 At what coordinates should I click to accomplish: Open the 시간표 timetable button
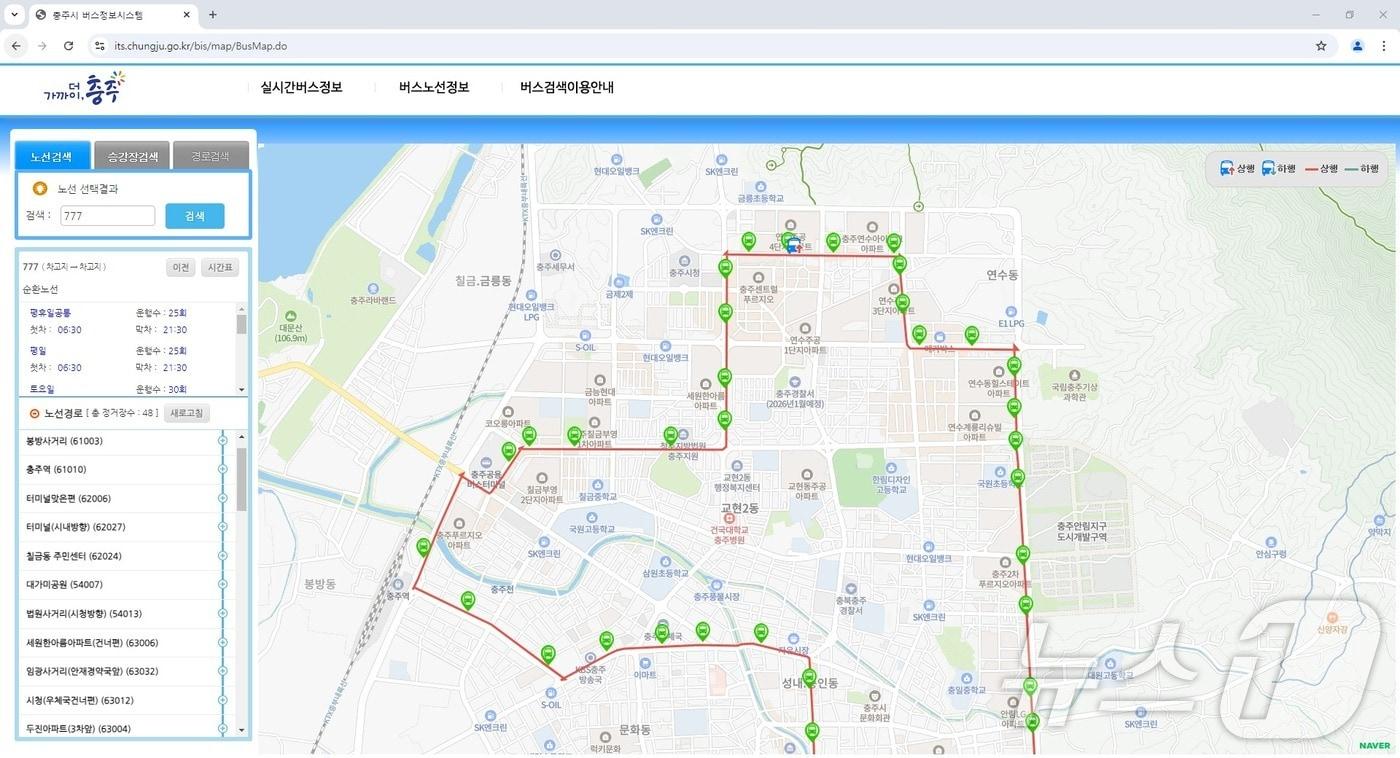pos(220,268)
